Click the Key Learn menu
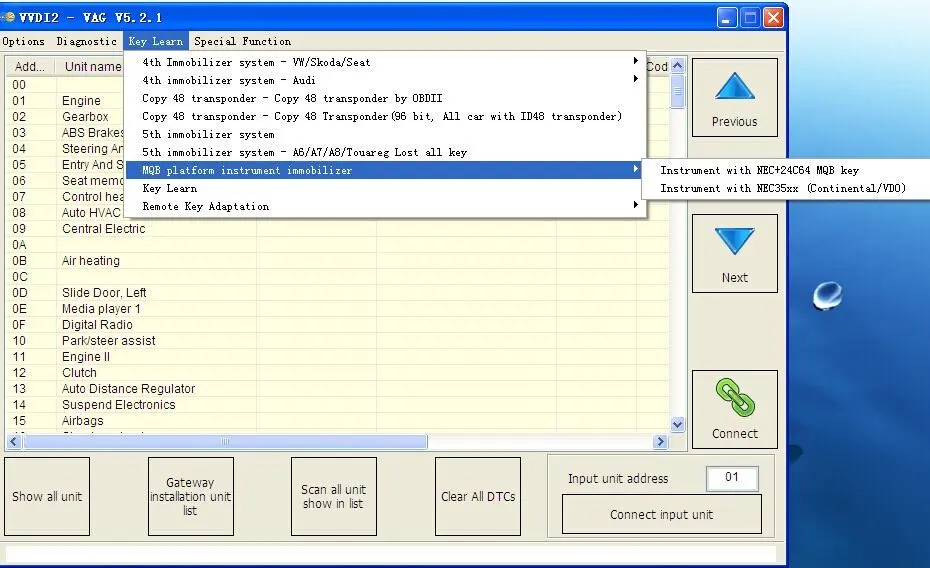The width and height of the screenshot is (930, 568). pos(155,42)
